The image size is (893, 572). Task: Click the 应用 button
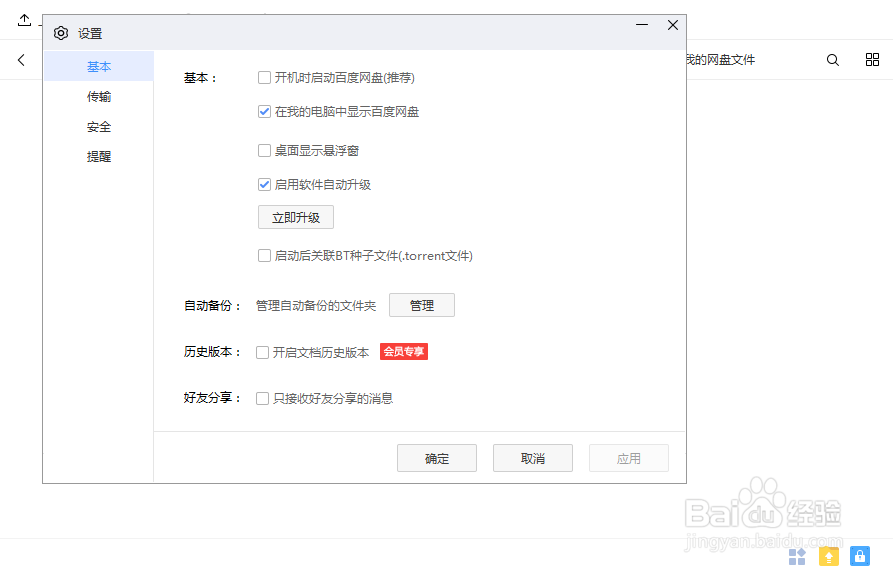[x=629, y=459]
